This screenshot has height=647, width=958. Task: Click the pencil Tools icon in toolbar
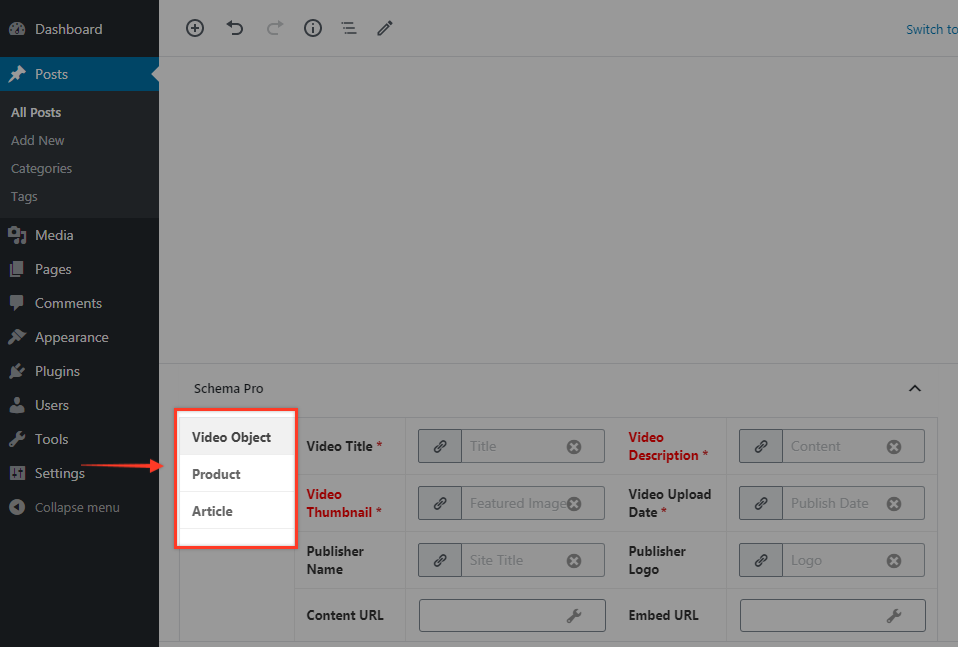click(385, 29)
